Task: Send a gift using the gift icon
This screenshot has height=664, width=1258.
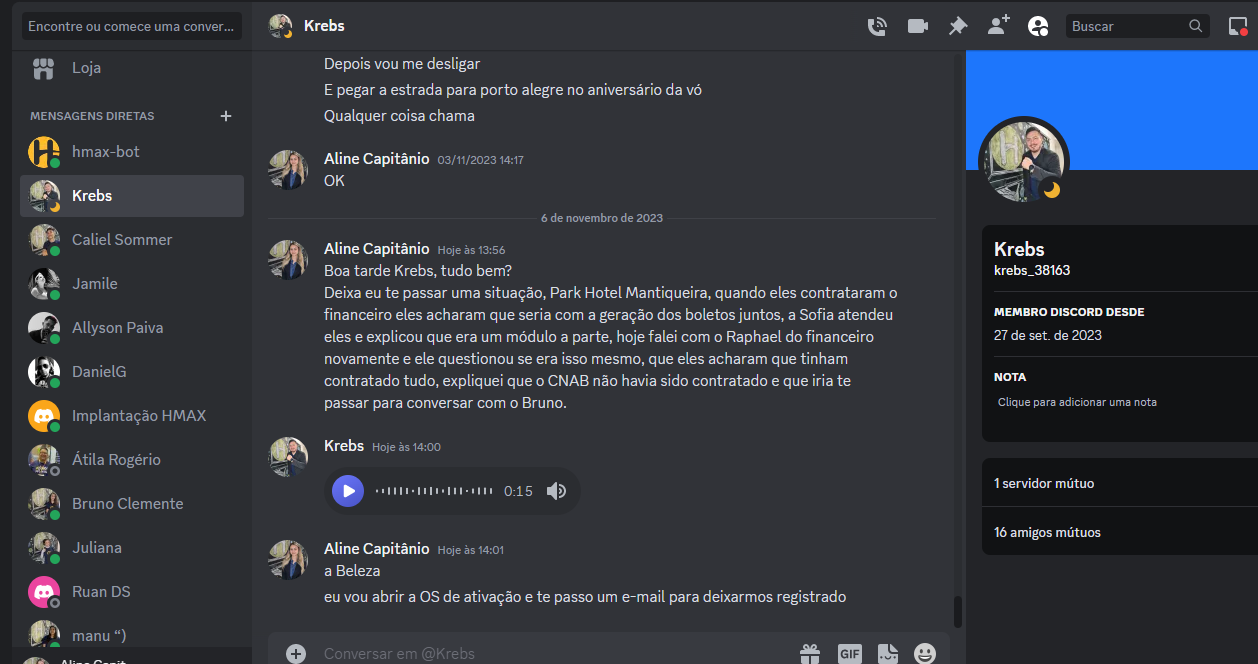Action: tap(810, 654)
